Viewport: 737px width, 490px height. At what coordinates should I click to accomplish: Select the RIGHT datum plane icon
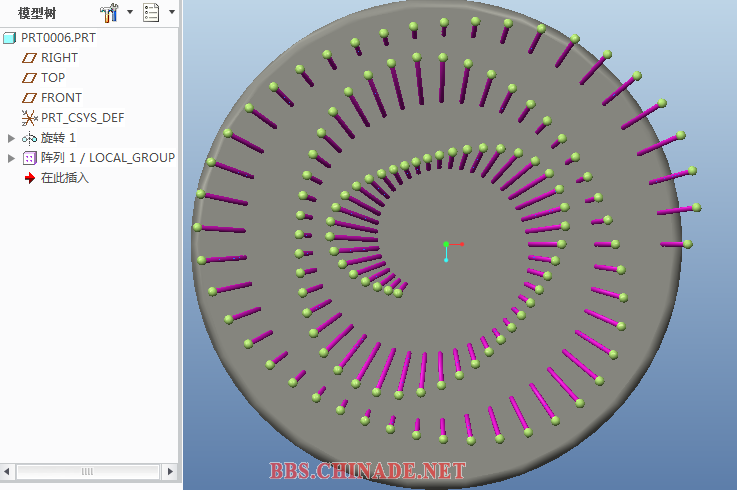[29, 58]
